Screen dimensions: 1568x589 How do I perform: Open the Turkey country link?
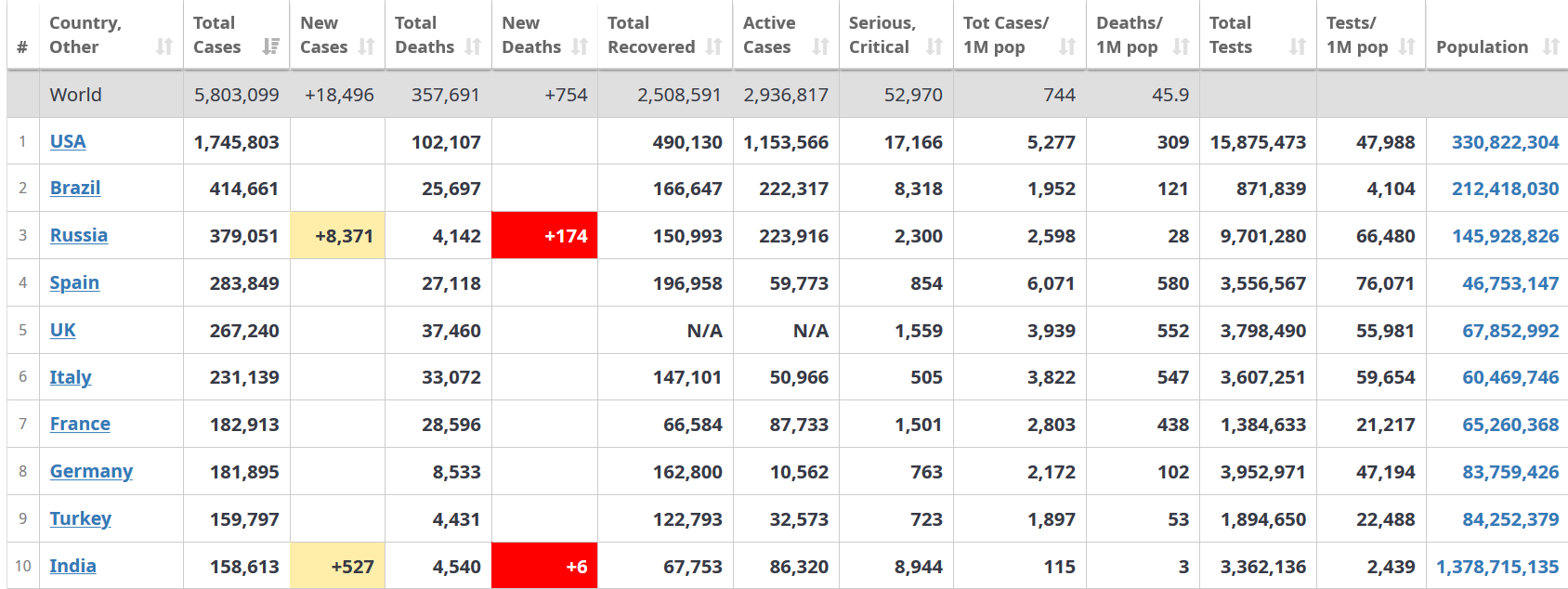click(81, 518)
